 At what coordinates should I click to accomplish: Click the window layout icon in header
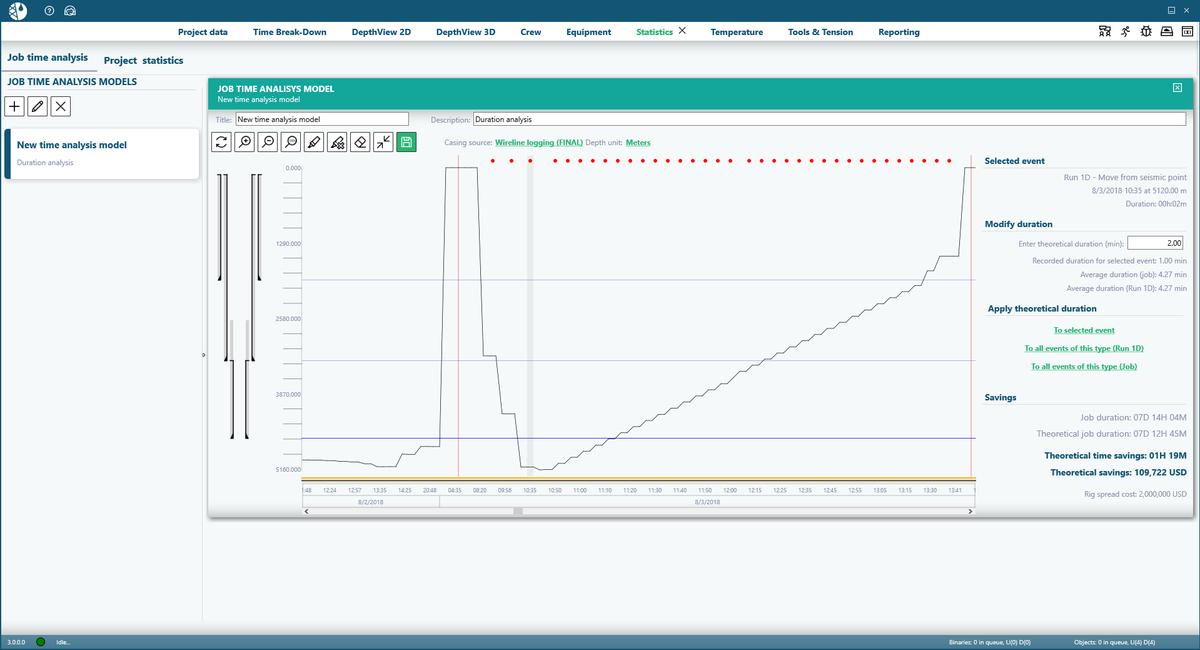click(1186, 32)
